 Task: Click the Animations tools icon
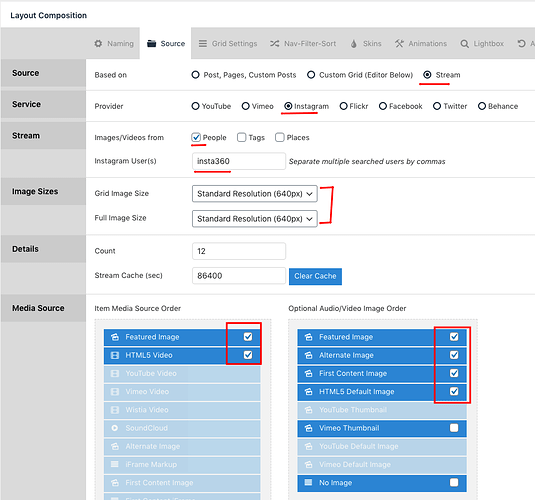click(399, 44)
